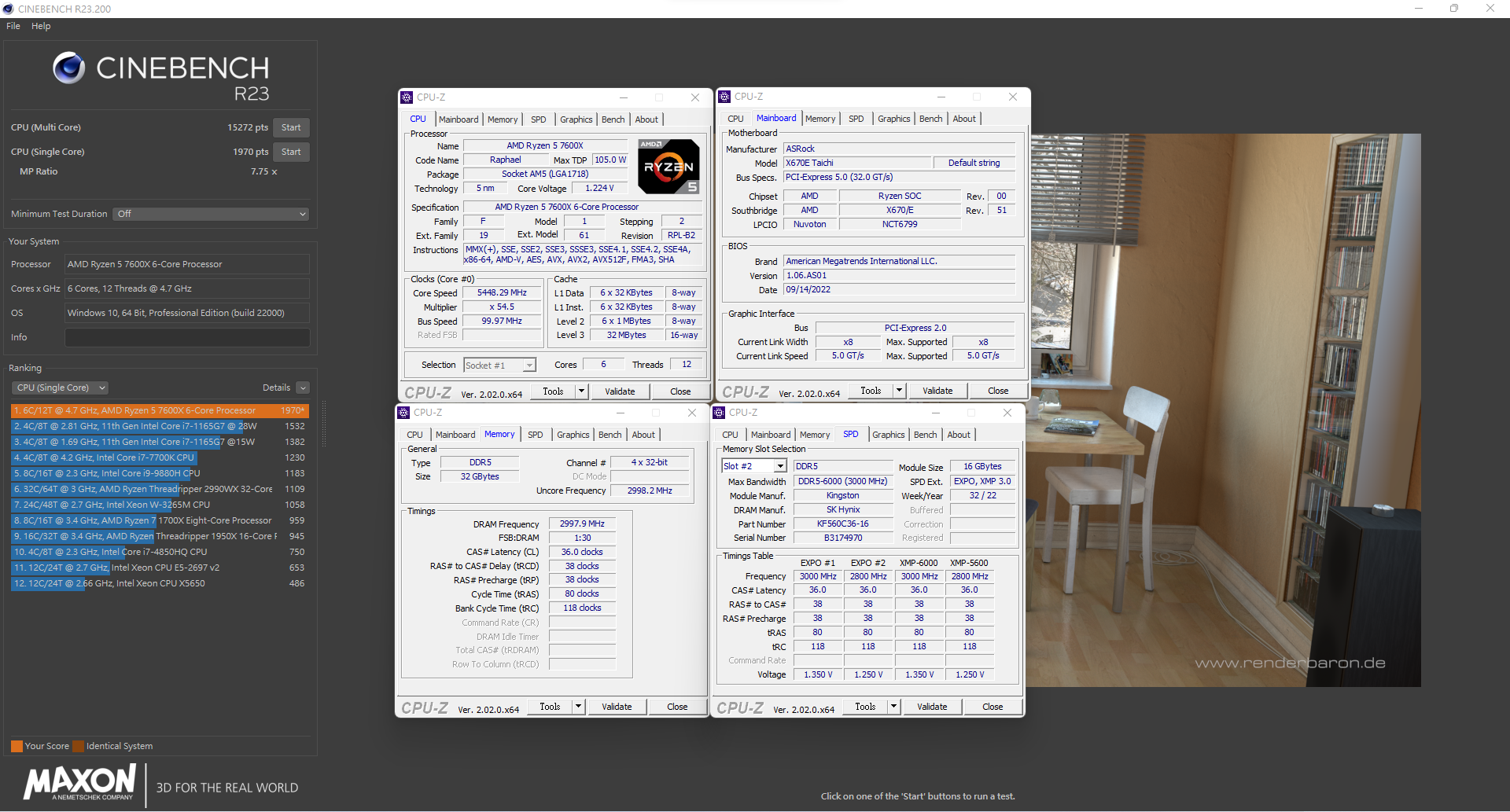Switch to Memory tab in Mainboard window
This screenshot has height=812, width=1510.
820,119
